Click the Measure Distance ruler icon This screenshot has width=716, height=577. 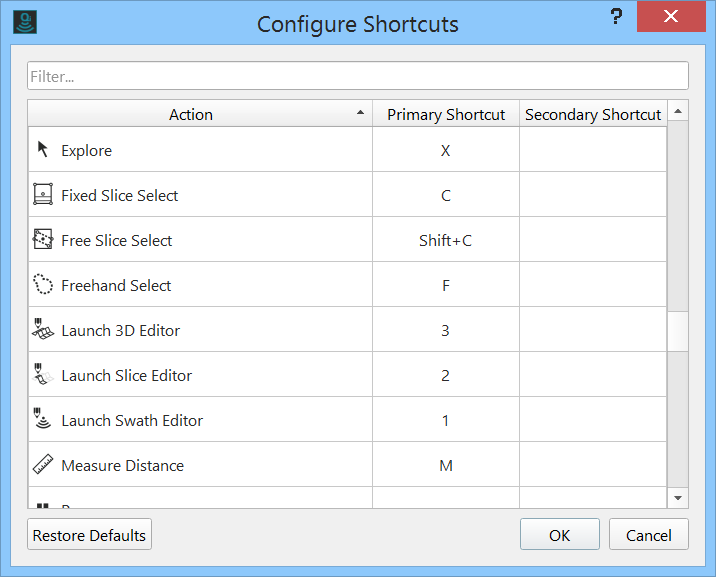(x=43, y=465)
